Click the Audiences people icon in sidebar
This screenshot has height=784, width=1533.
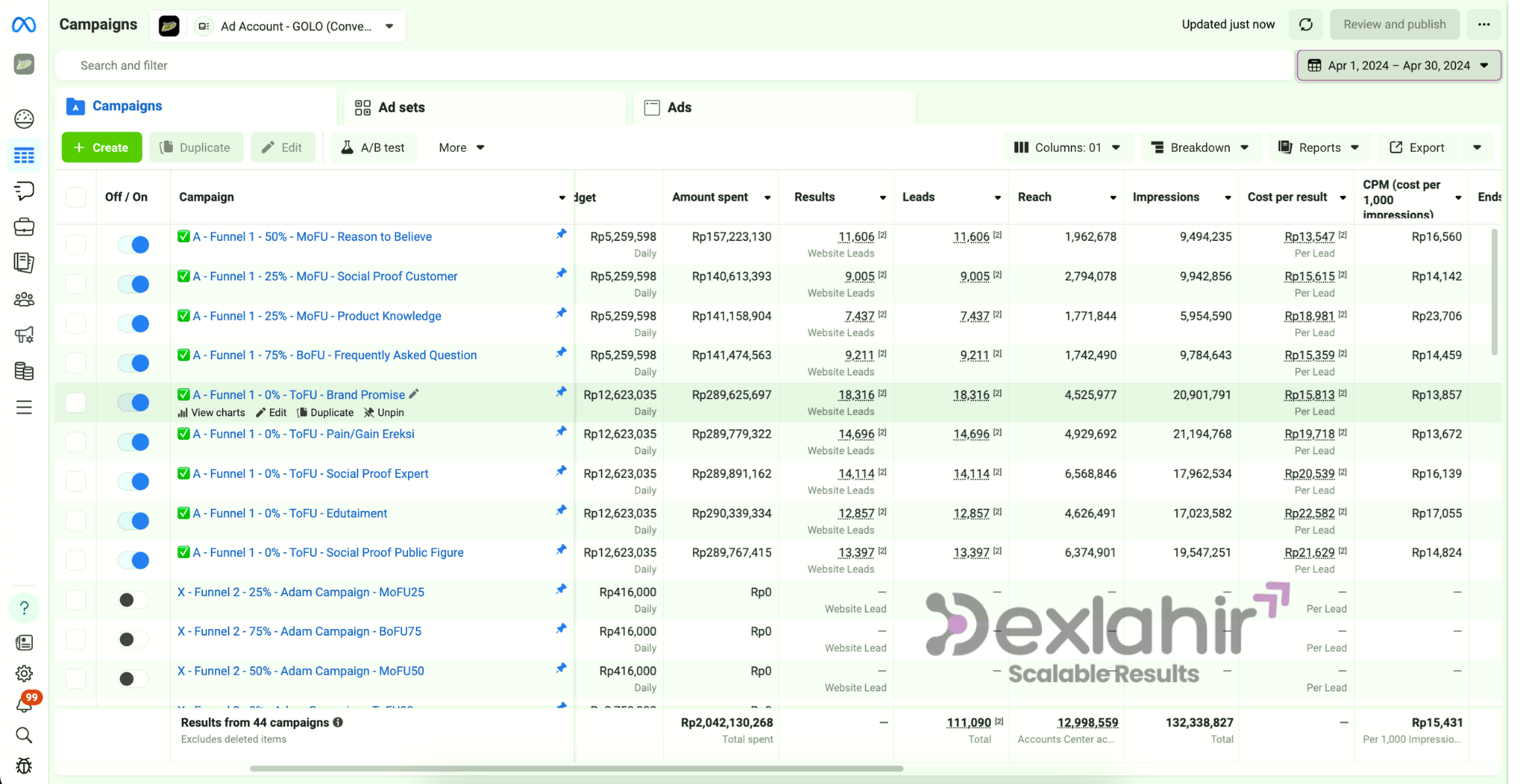[x=24, y=299]
